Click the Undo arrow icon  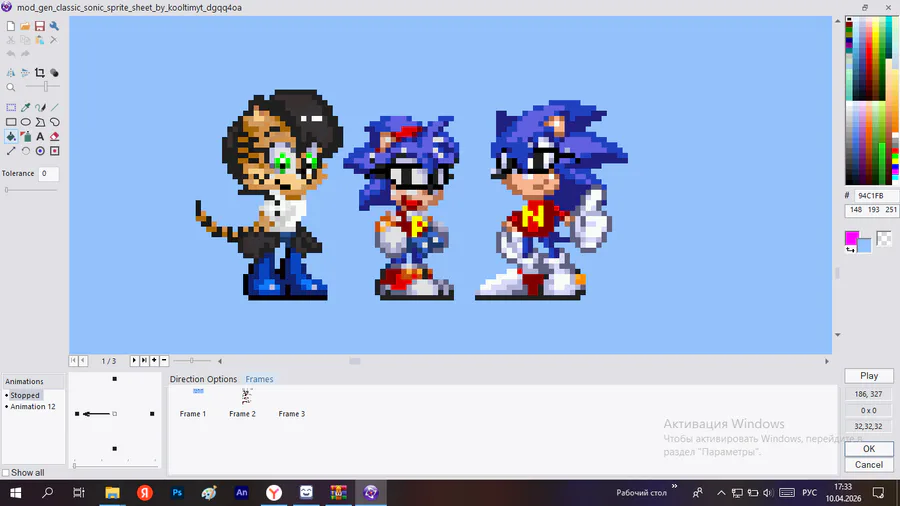(x=10, y=54)
